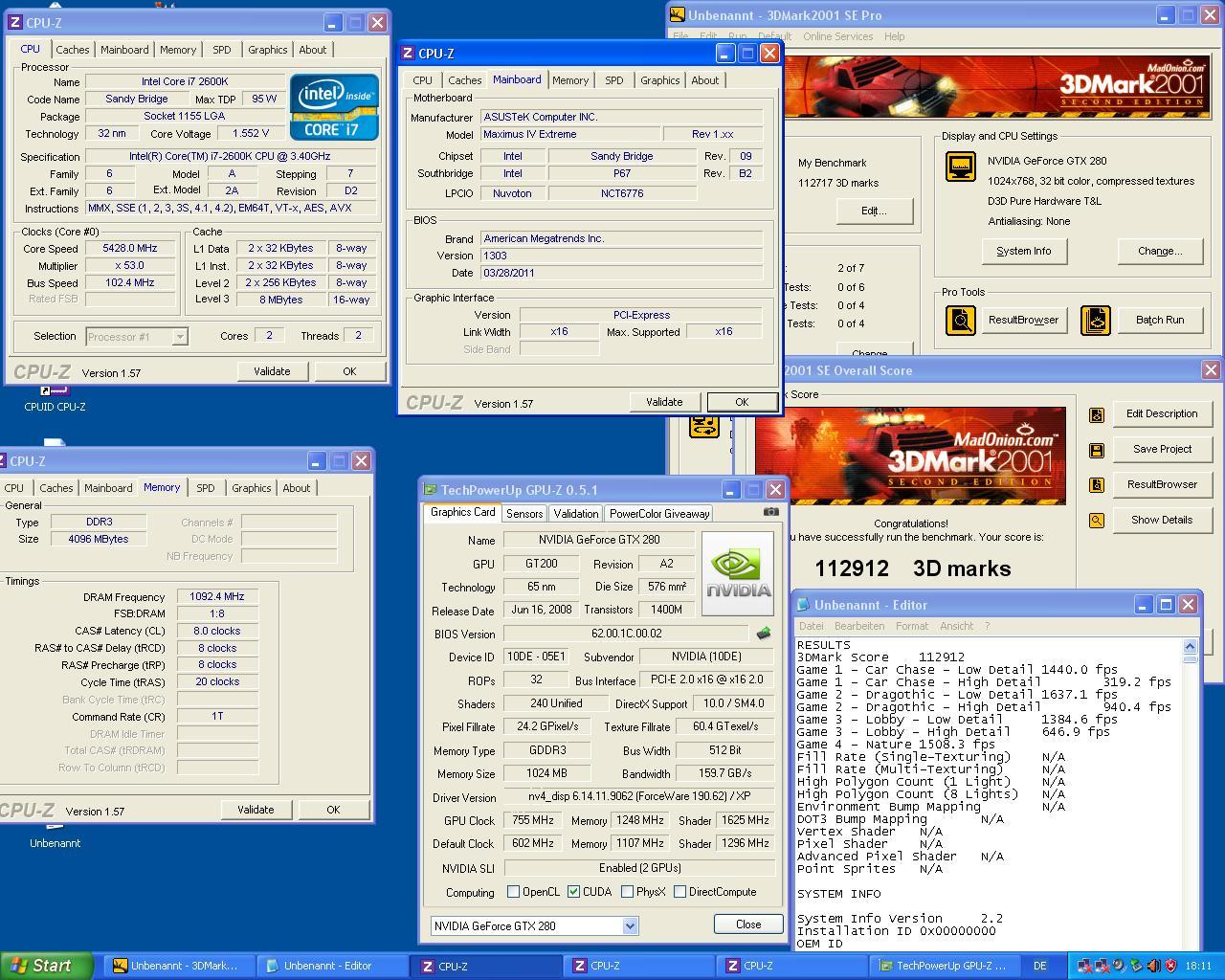Screen dimensions: 1225x980
Task: Click the icon beside Overall Score ResultBrowser button
Action: pyautogui.click(x=1097, y=485)
